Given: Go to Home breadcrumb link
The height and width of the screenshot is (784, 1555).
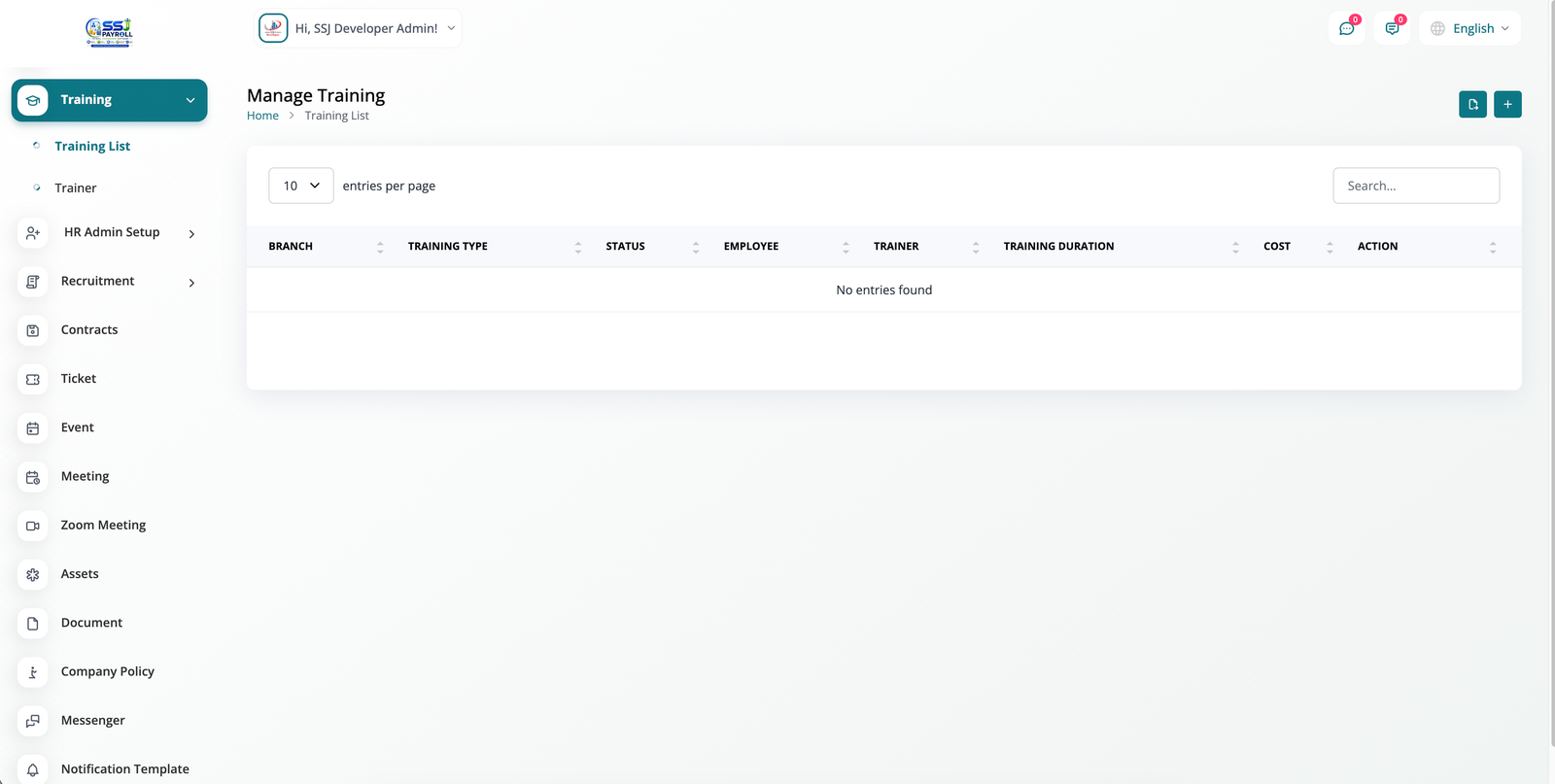Looking at the screenshot, I should click(x=262, y=116).
